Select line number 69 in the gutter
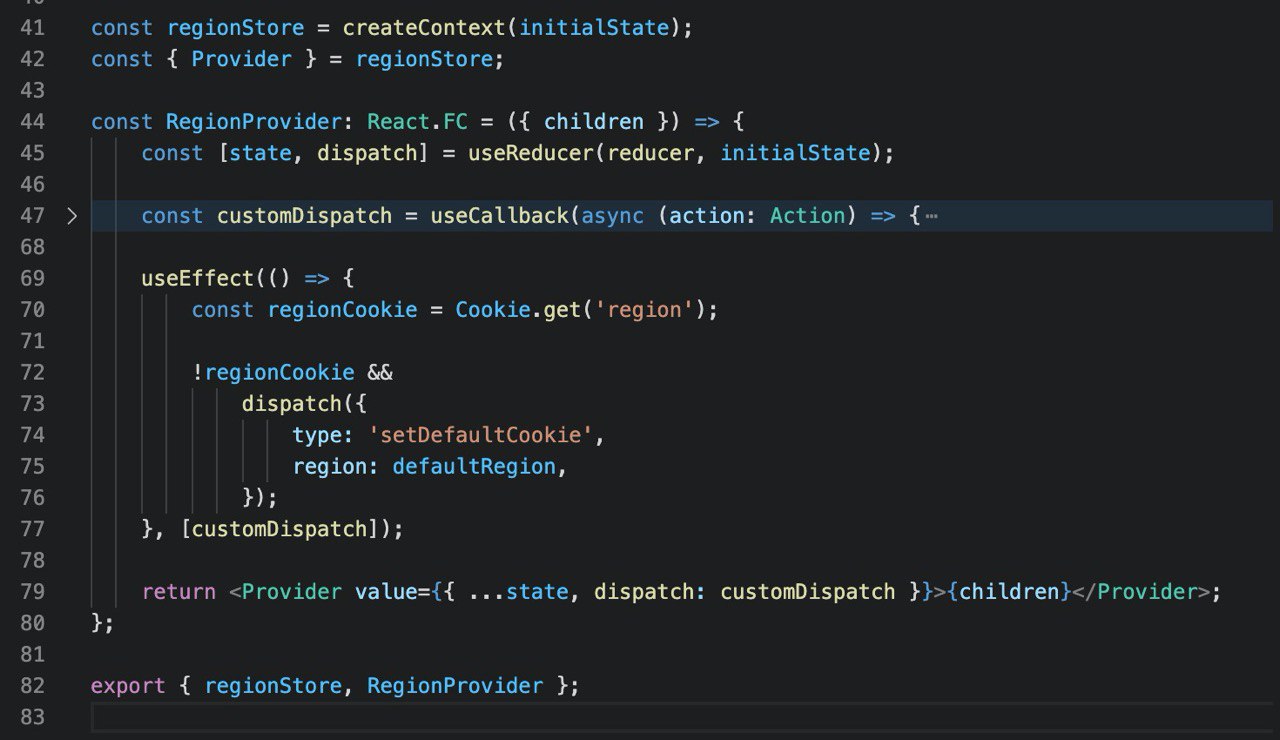 coord(32,278)
